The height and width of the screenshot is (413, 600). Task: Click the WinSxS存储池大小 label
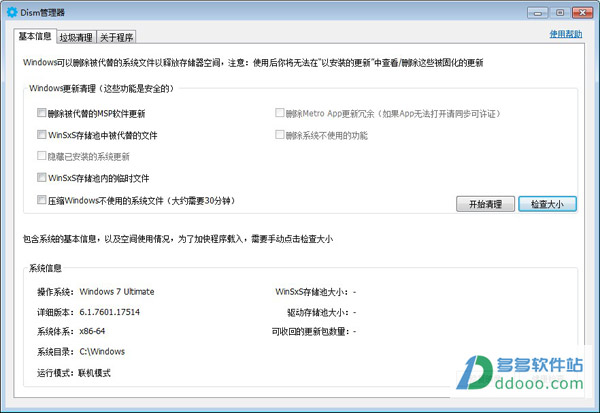point(311,292)
